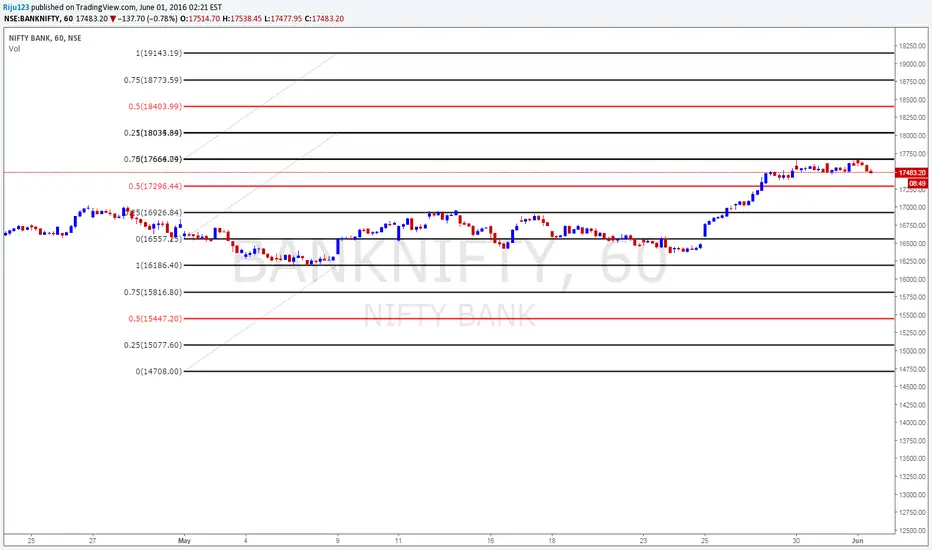Click the 16500.00 price axis label
The height and width of the screenshot is (550, 932).
click(912, 243)
